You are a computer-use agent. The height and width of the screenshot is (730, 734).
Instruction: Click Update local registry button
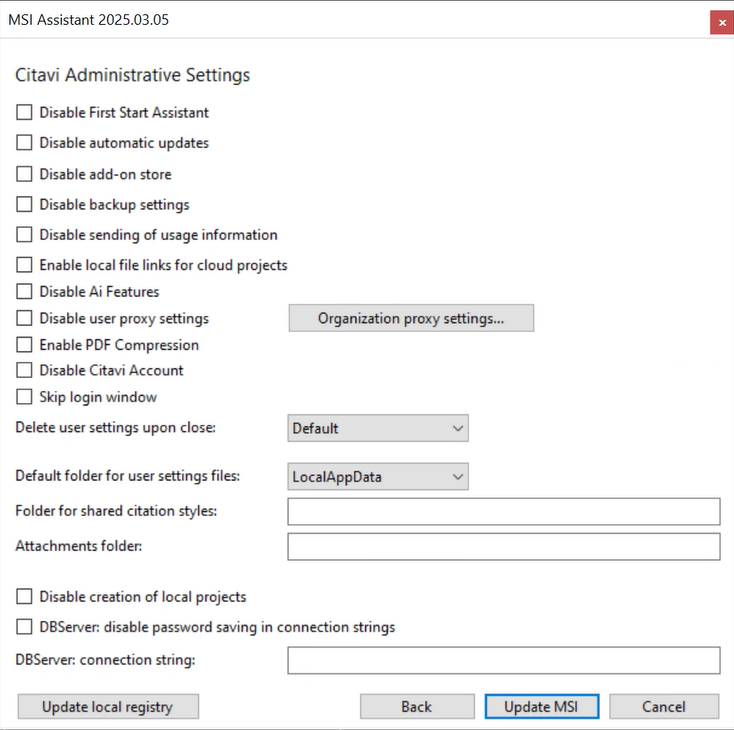[108, 707]
